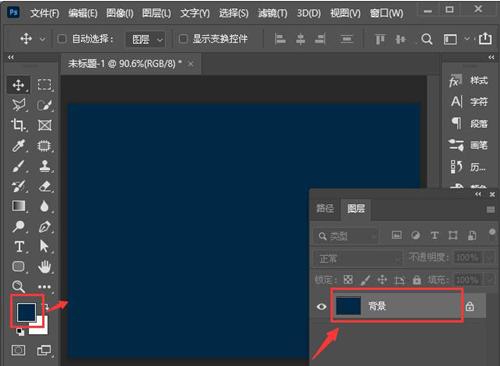Screen dimensions: 500x366
Task: Change screen mode icon
Action: point(44,350)
